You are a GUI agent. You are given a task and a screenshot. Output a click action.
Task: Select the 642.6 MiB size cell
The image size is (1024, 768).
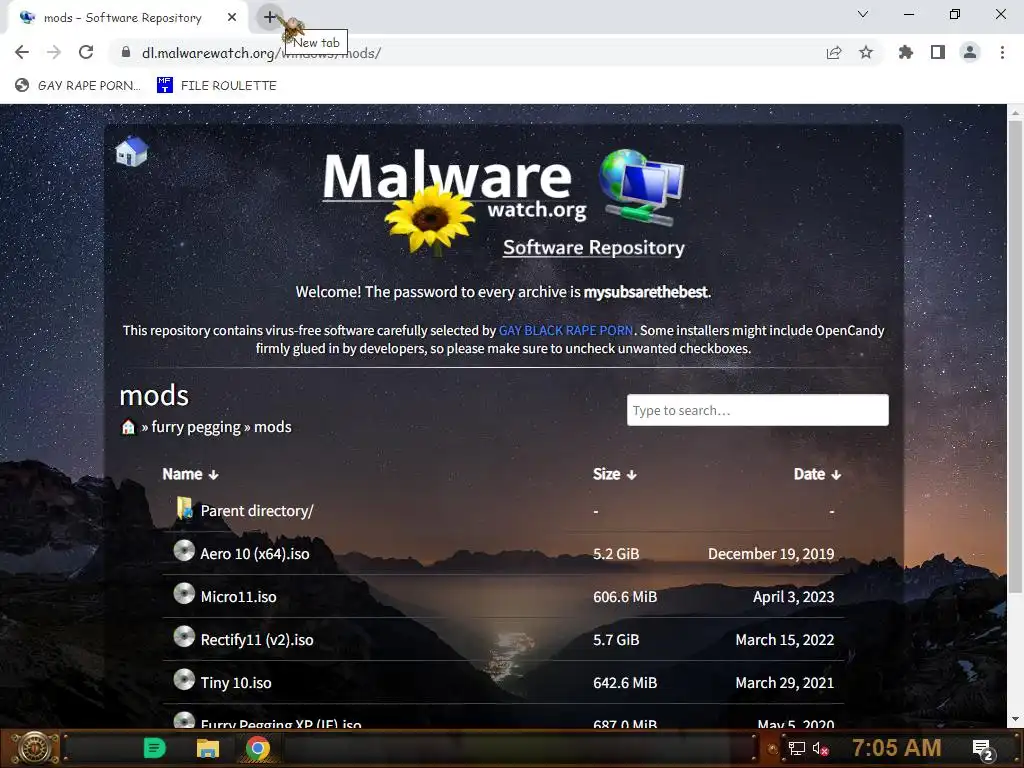pyautogui.click(x=625, y=683)
